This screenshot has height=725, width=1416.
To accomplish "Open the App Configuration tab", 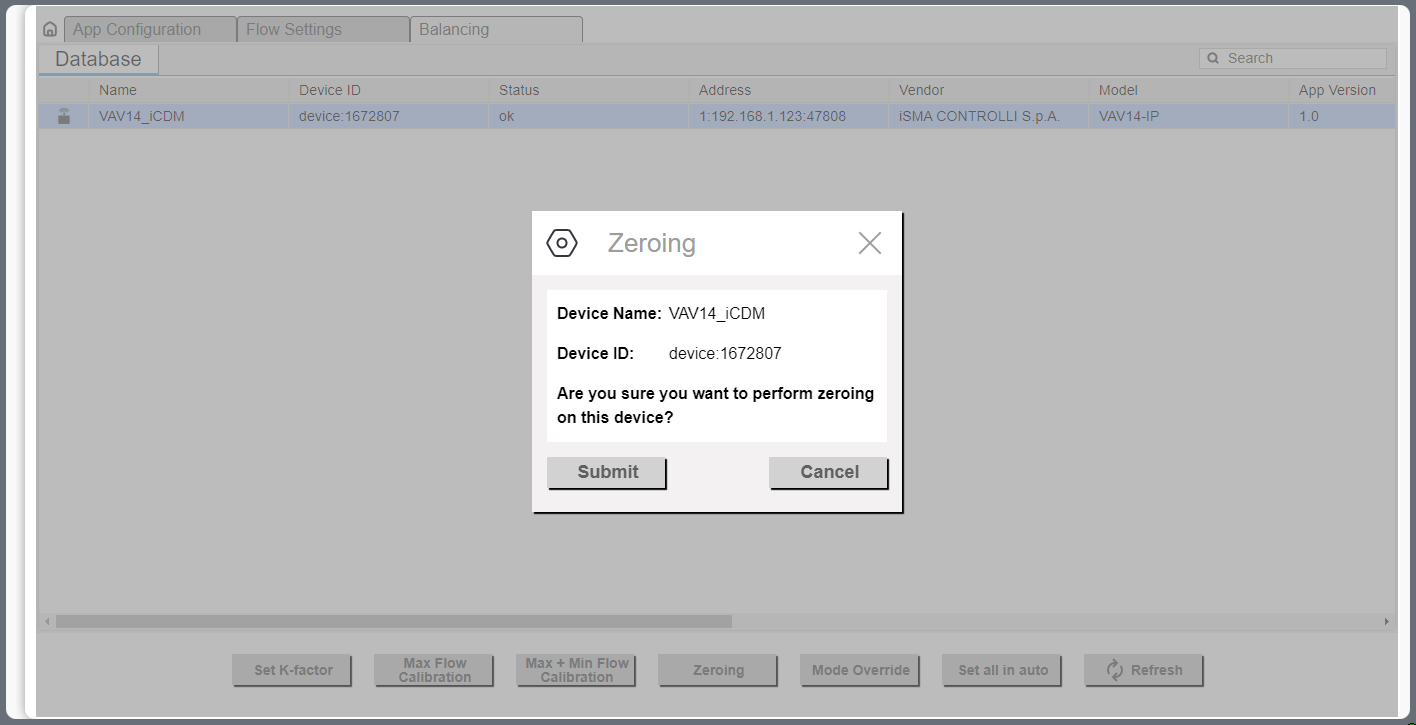I will [150, 30].
